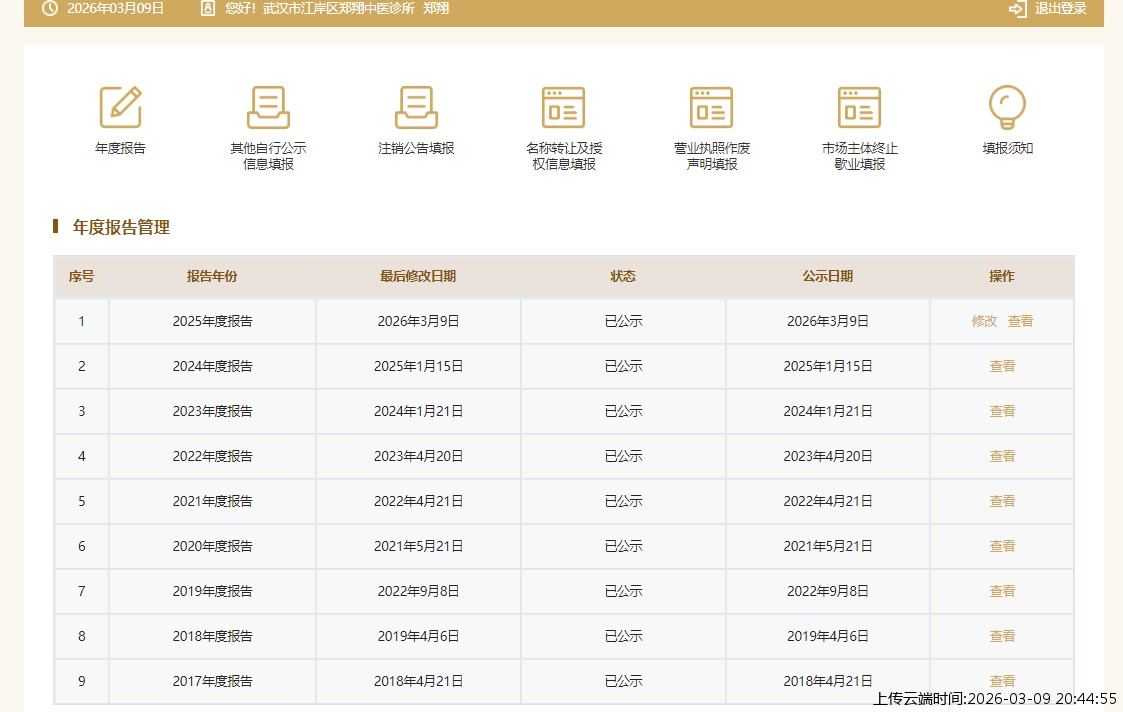Open the 营业执照作废声明填报 icon
The height and width of the screenshot is (712, 1123).
pos(711,107)
